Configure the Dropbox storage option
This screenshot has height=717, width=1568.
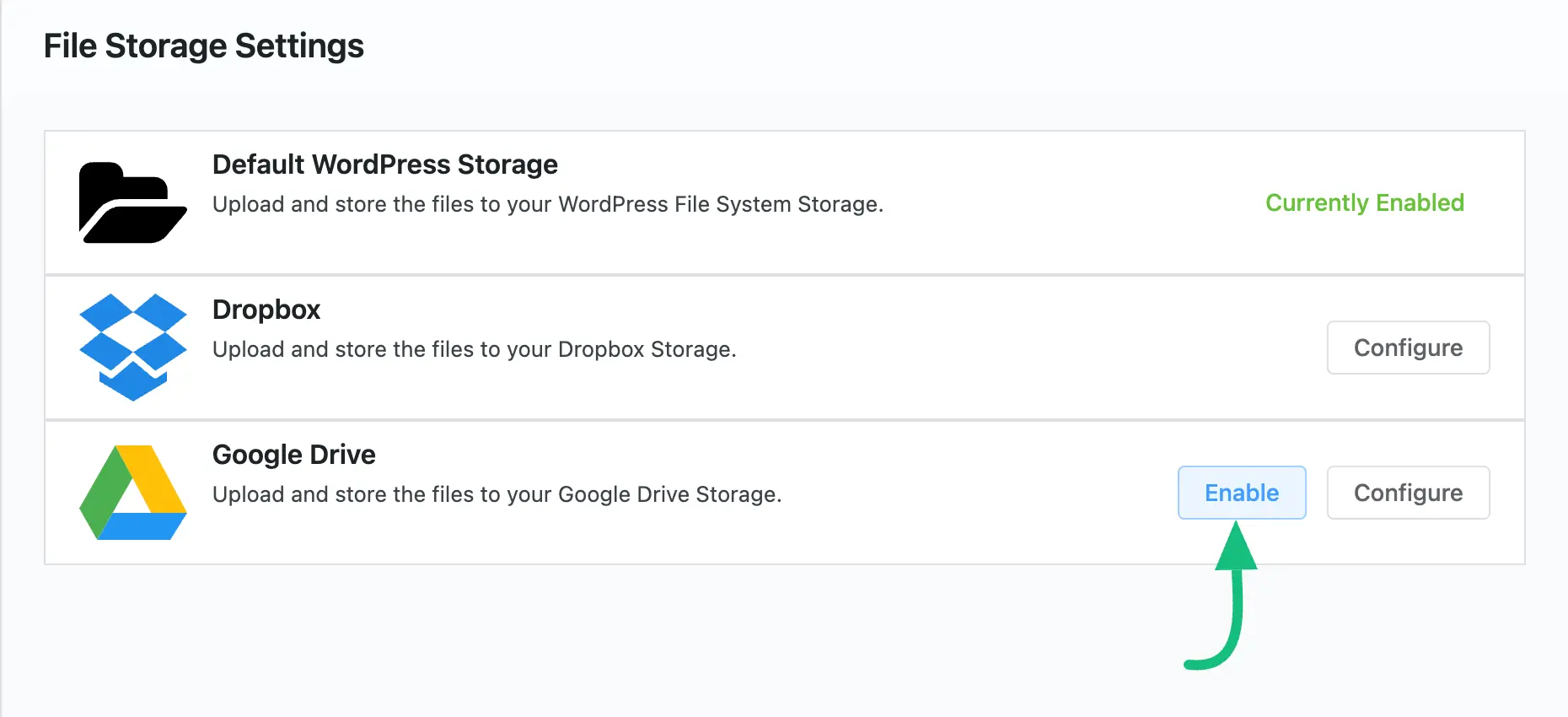[x=1408, y=348]
